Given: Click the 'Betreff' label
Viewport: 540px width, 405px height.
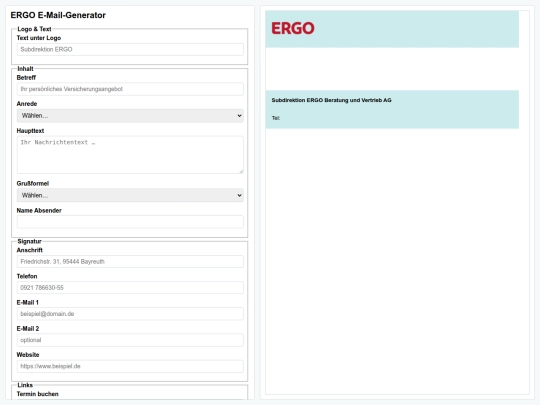Looking at the screenshot, I should 26,77.
